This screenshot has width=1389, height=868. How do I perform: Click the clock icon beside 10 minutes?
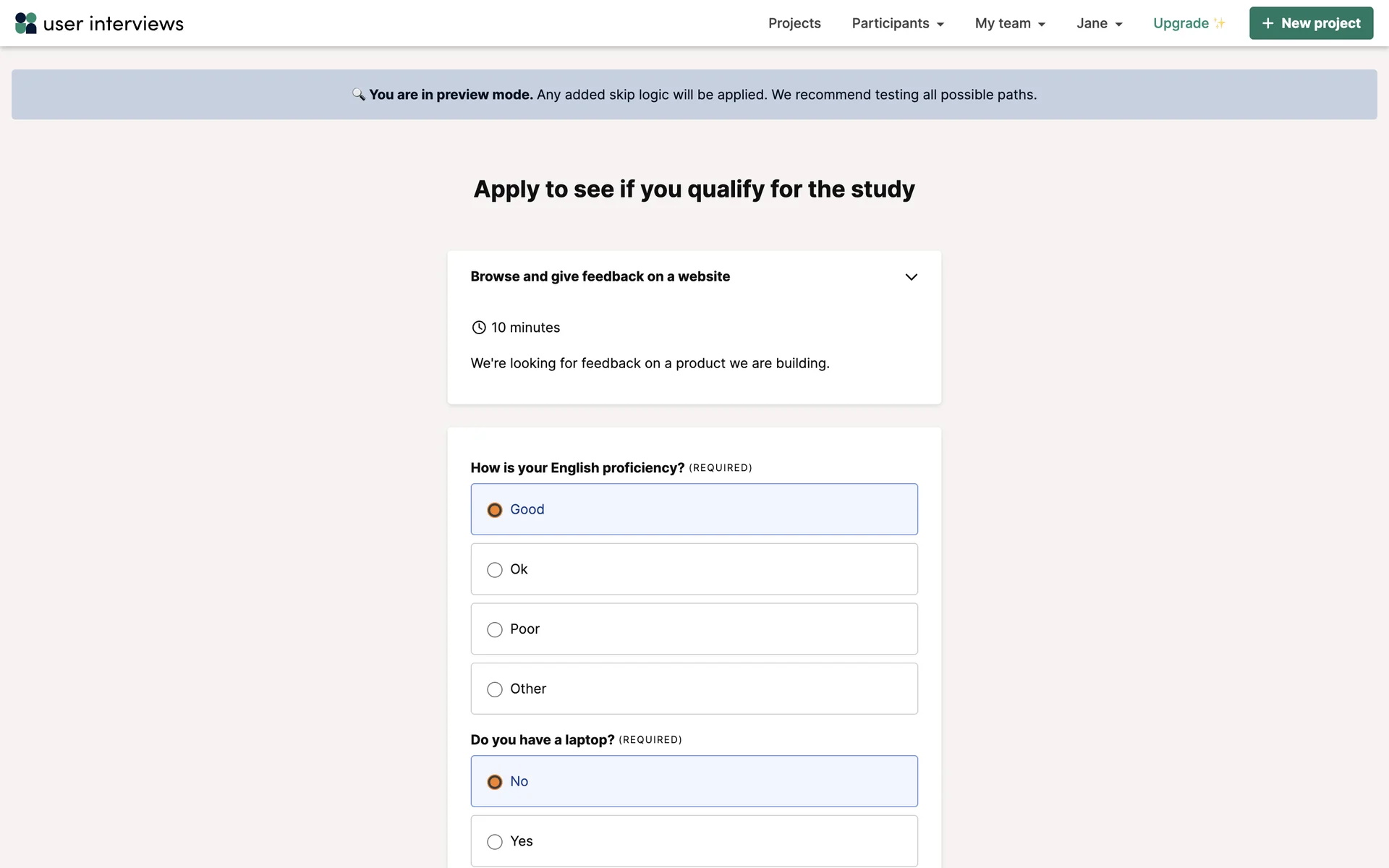(x=479, y=328)
